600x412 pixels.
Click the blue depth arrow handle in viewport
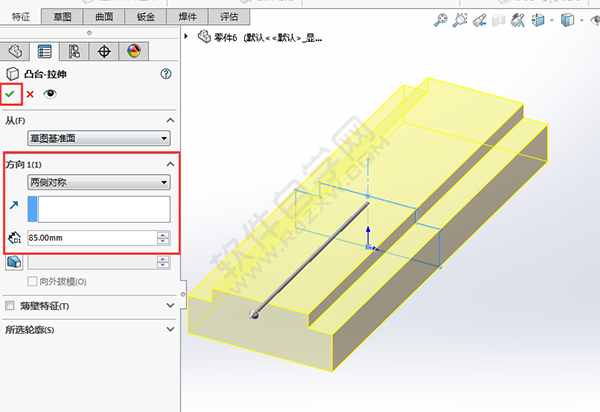[368, 234]
